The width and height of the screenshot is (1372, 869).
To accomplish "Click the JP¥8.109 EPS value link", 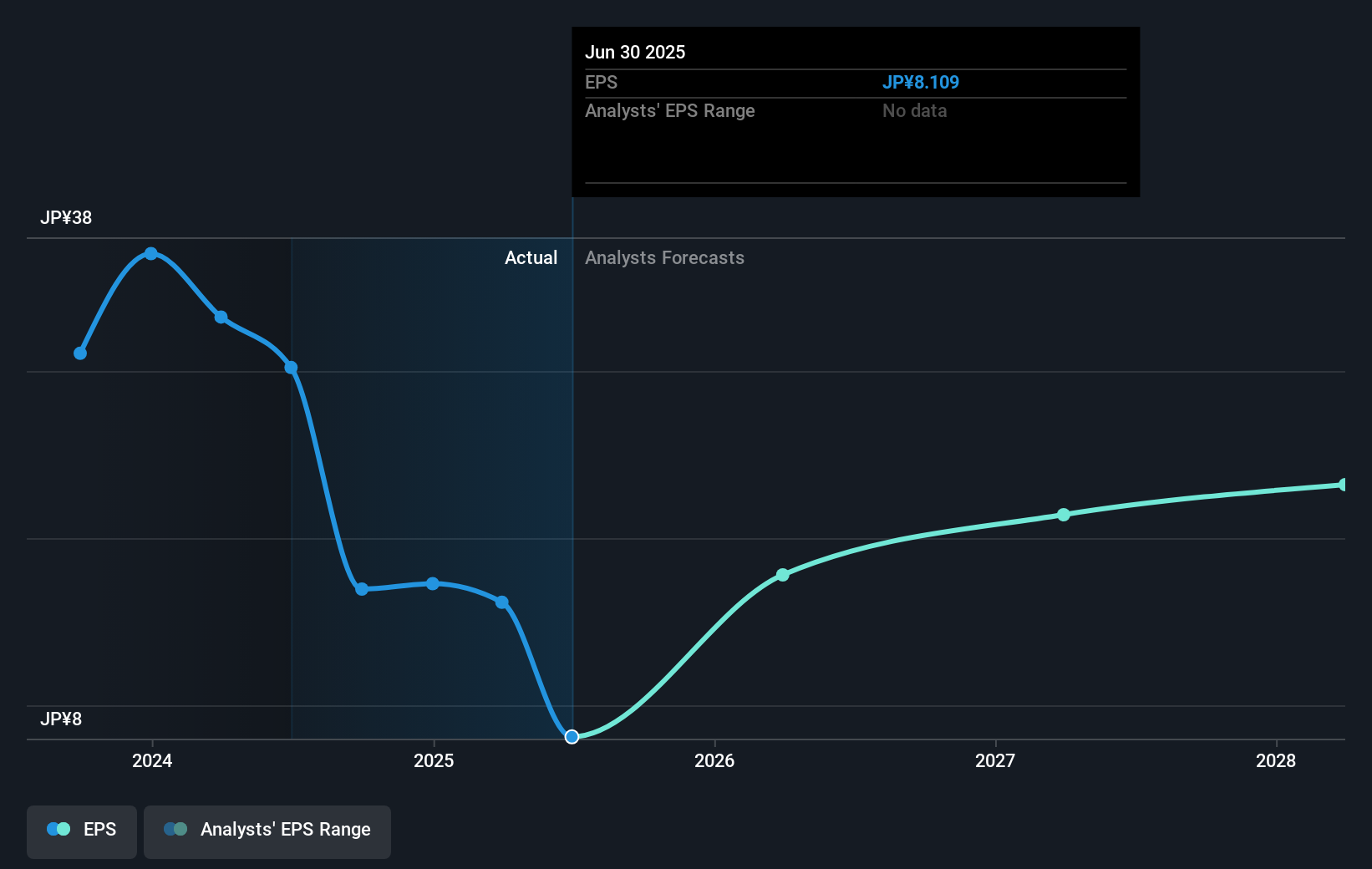I will 921,82.
